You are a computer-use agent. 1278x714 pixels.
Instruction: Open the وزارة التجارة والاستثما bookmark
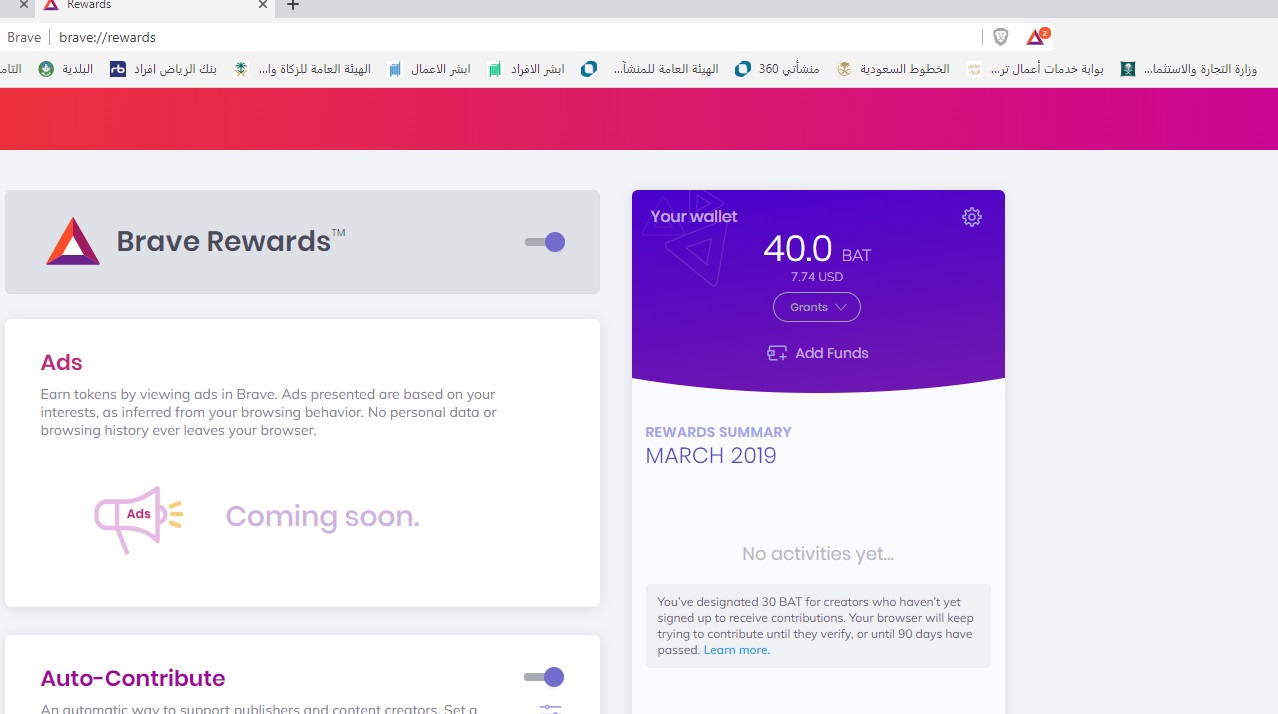pyautogui.click(x=1189, y=69)
